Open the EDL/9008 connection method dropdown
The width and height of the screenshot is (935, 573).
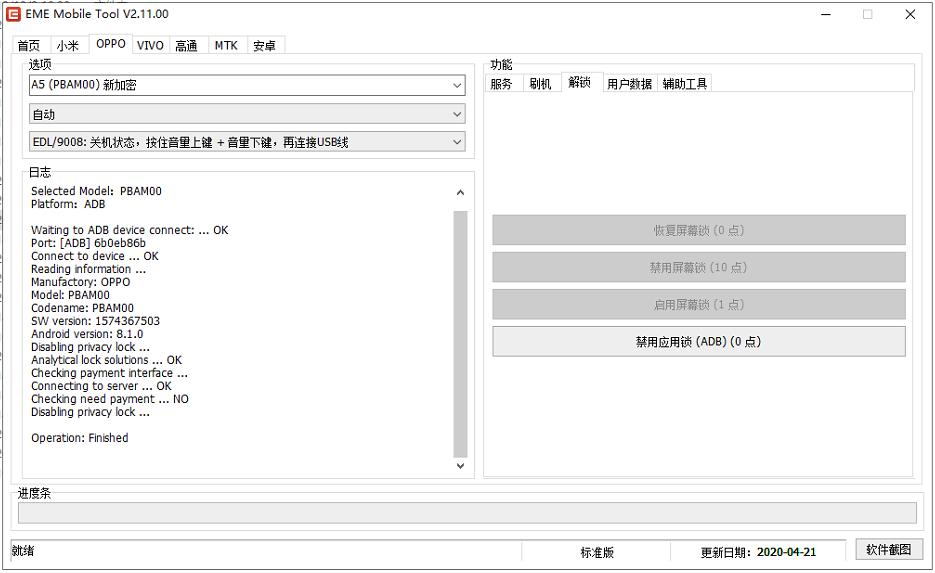[x=247, y=142]
